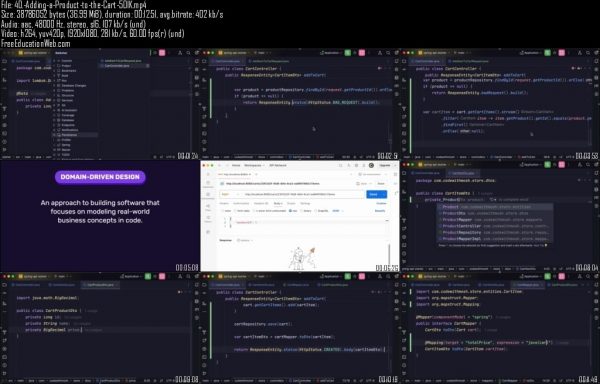Click the Cookies link in Postman request
The height and width of the screenshot is (384, 600).
[x=381, y=203]
